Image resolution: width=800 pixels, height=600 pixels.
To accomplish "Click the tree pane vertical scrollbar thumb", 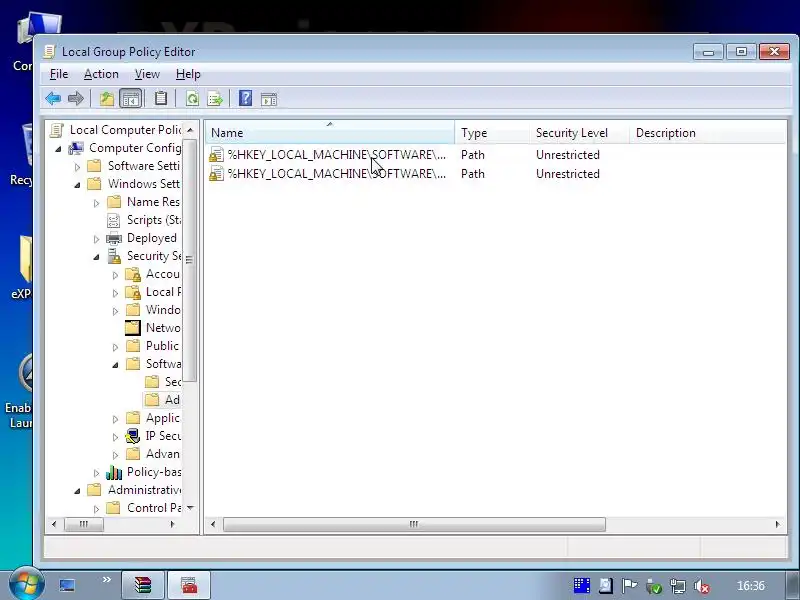I will click(x=189, y=260).
